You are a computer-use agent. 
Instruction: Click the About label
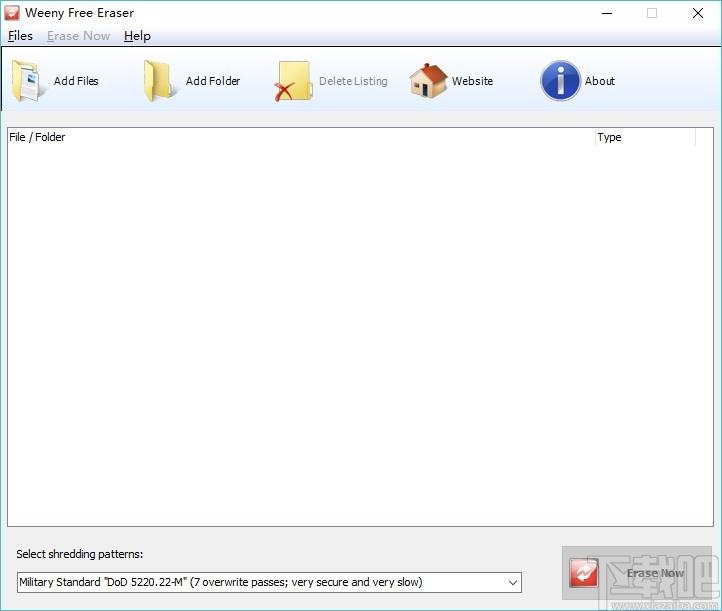pyautogui.click(x=600, y=81)
